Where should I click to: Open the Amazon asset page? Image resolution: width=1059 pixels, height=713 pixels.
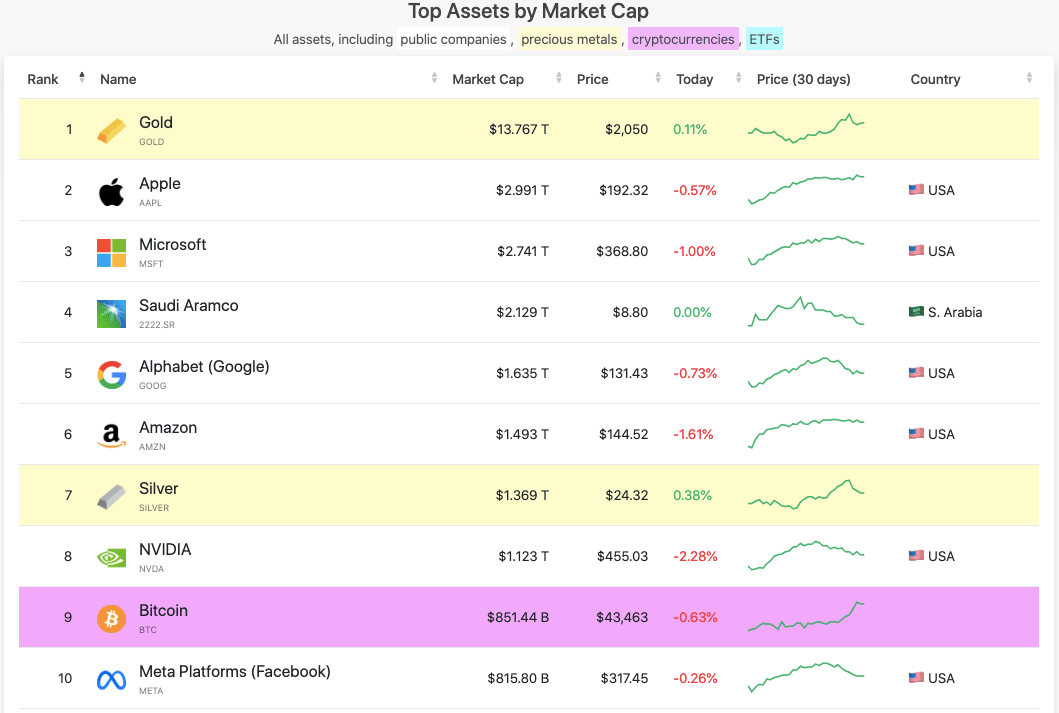[x=168, y=427]
